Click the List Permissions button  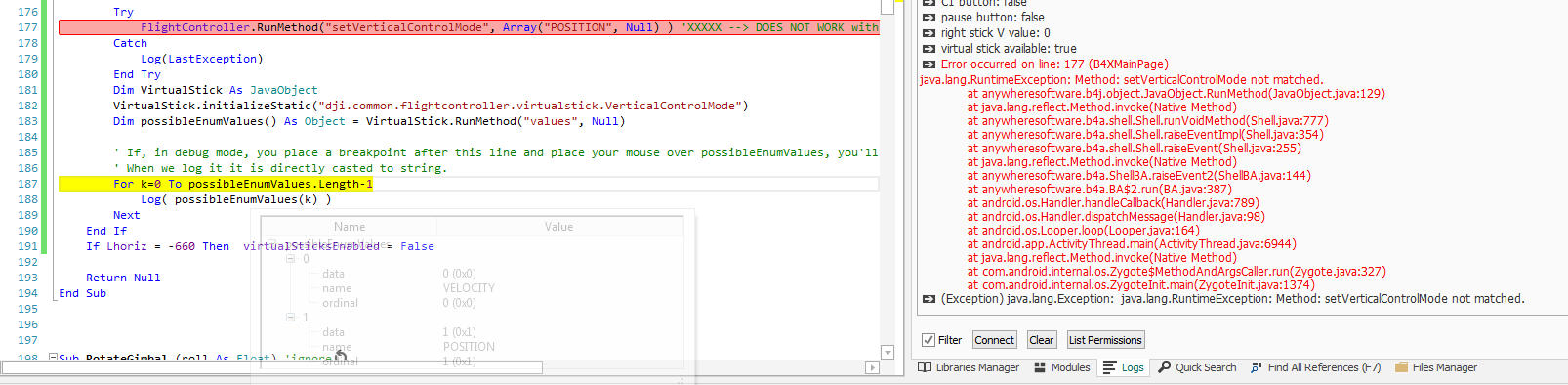tap(1105, 340)
